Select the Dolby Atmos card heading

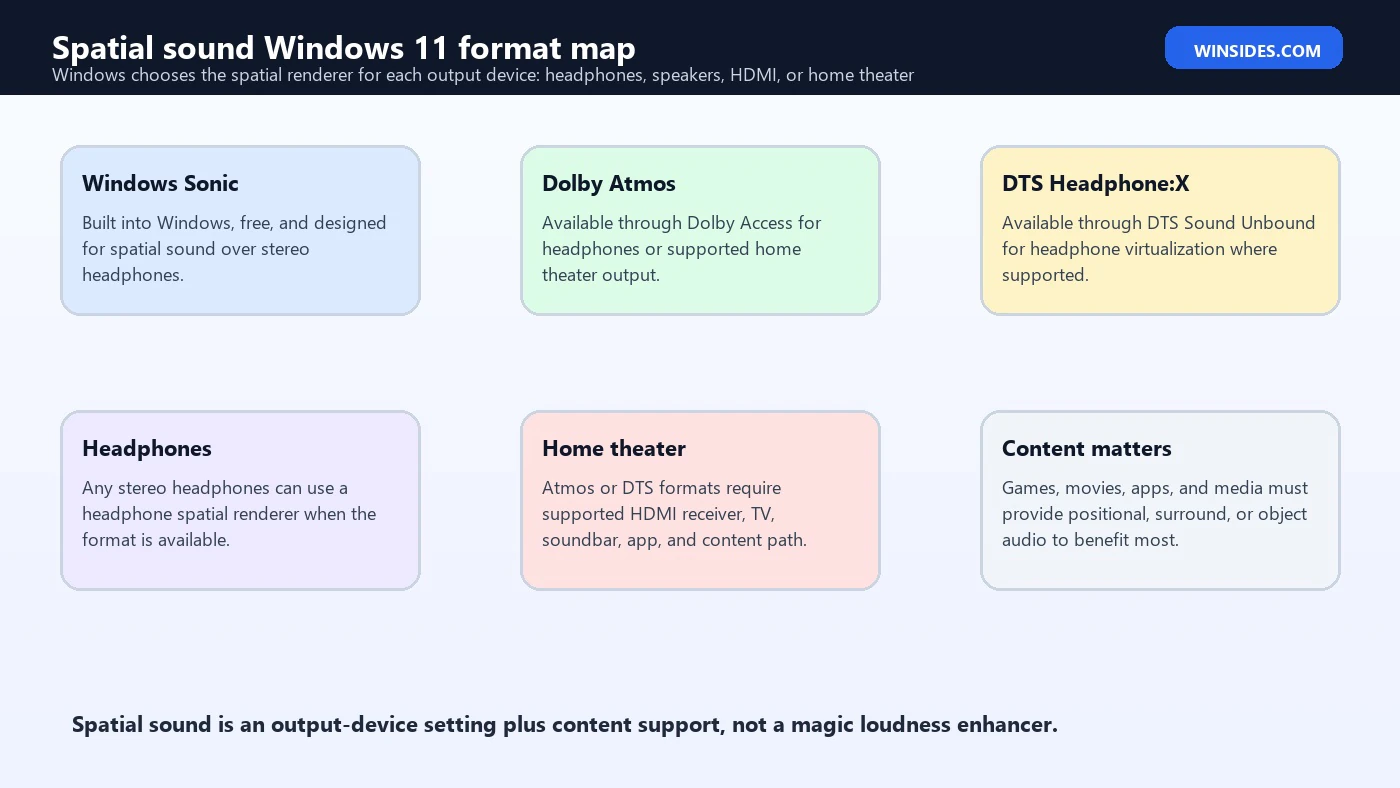[608, 183]
